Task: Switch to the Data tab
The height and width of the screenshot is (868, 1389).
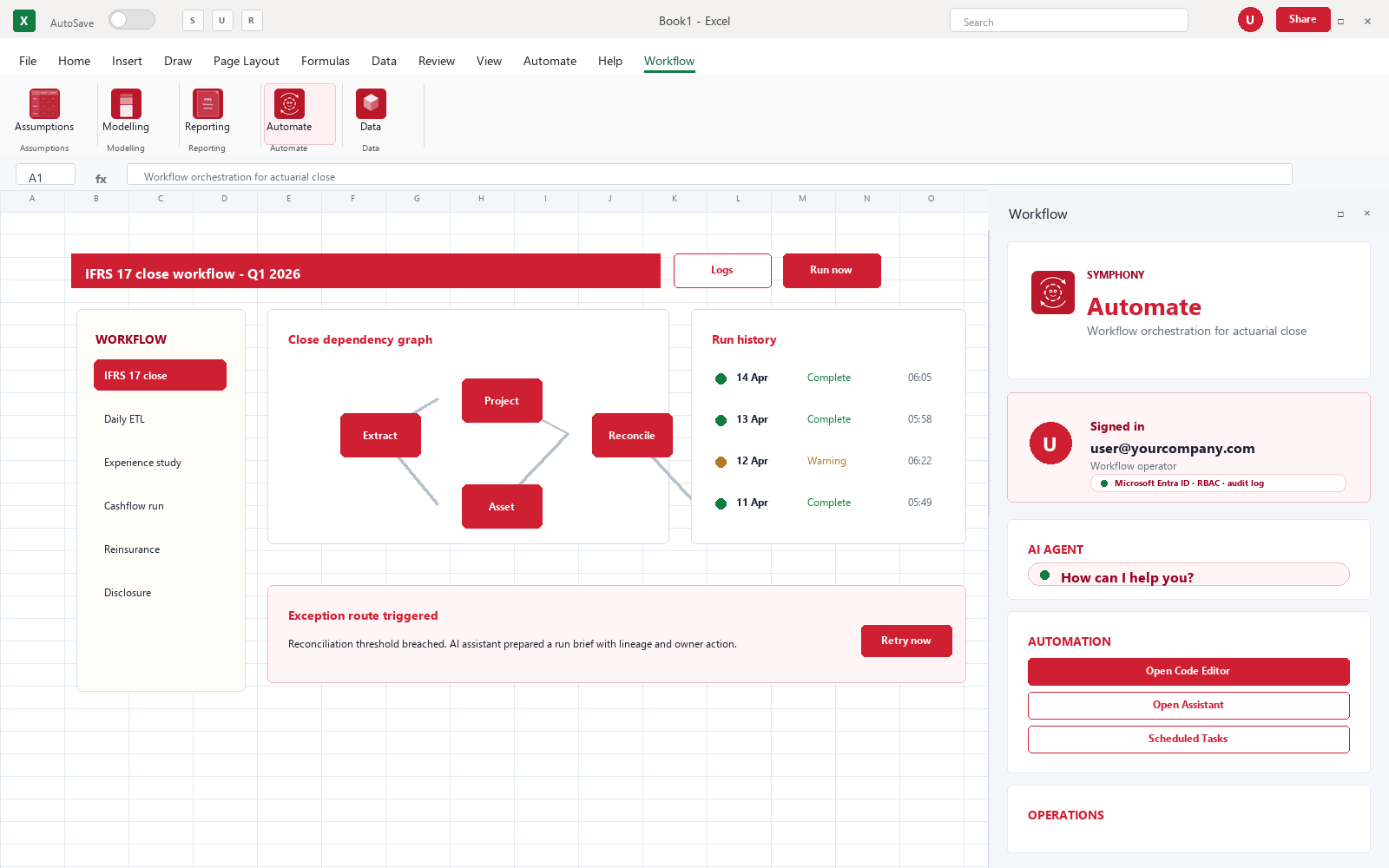Action: pyautogui.click(x=384, y=61)
